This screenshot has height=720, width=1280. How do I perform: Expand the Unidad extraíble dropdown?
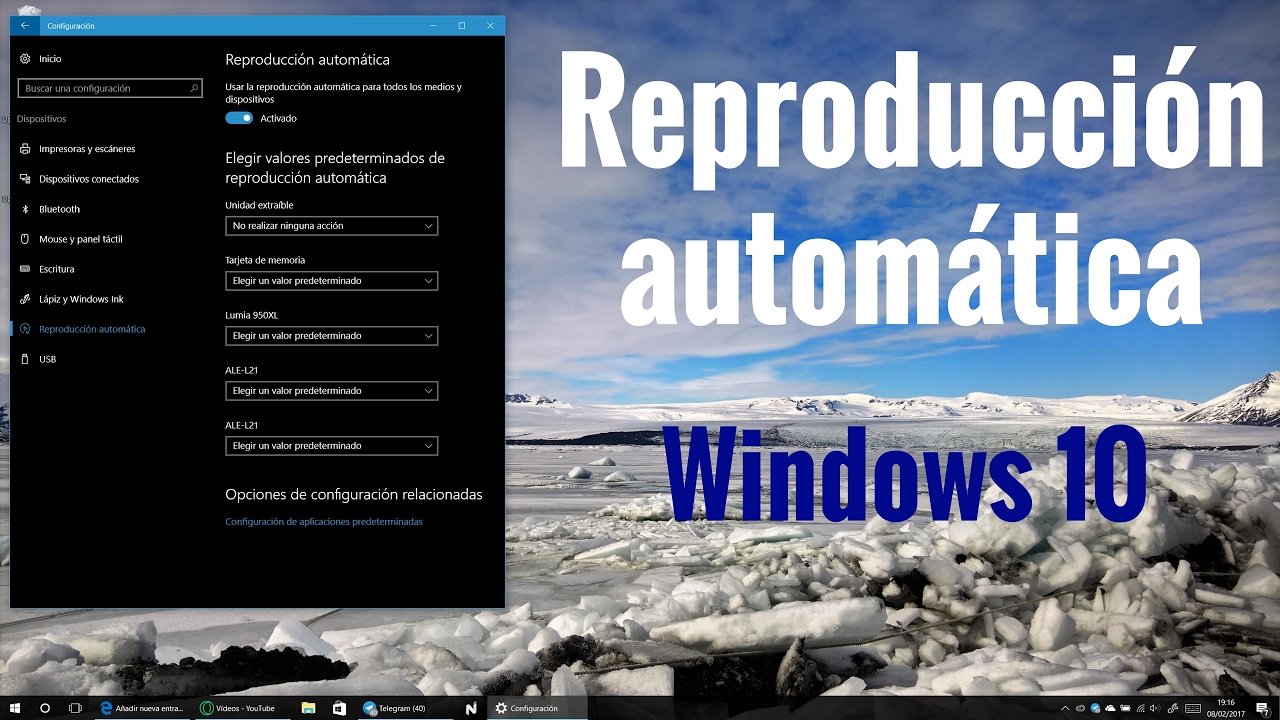[x=331, y=226]
